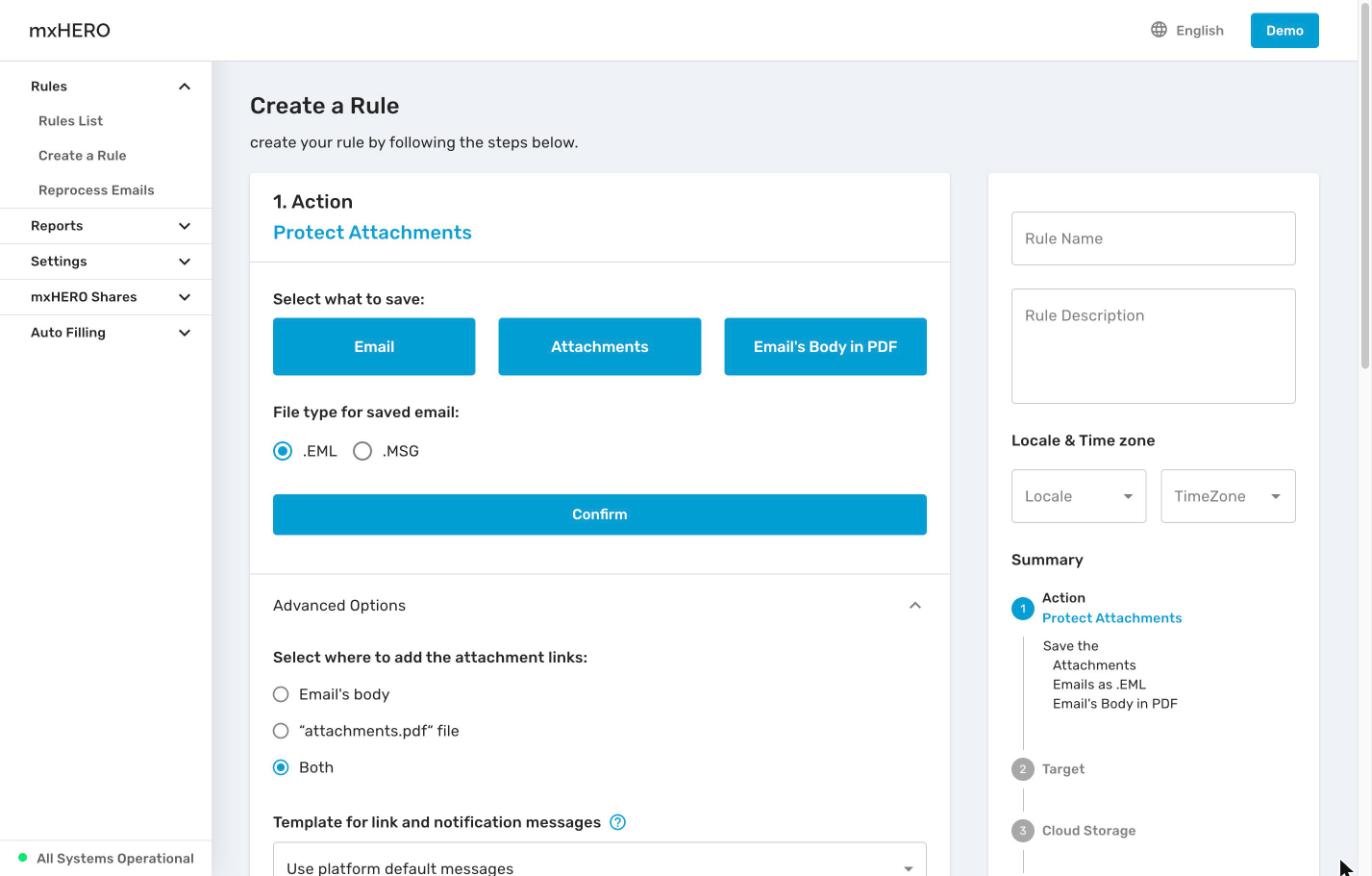This screenshot has width=1372, height=876.
Task: Click the Confirm button
Action: tap(599, 514)
